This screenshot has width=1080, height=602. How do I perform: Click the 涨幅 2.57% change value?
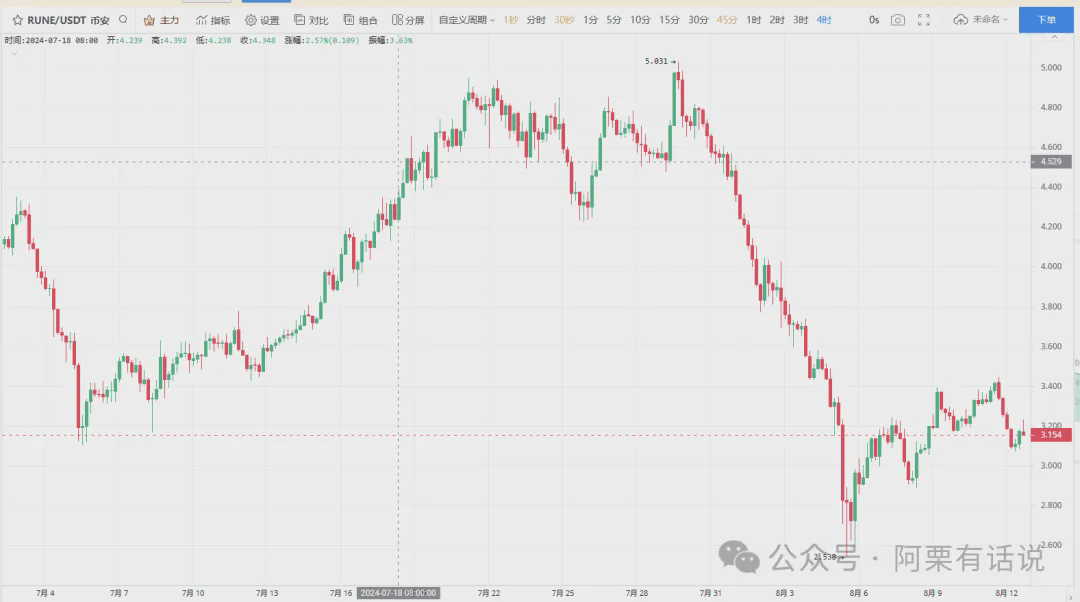322,41
